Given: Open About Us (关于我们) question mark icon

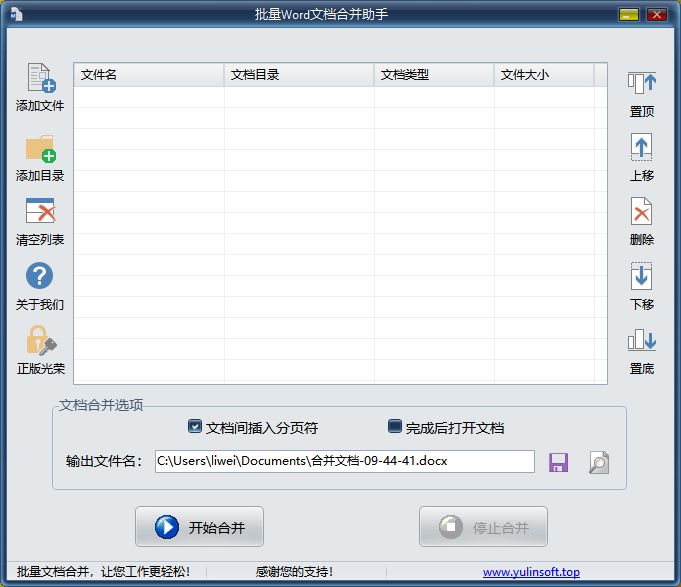Looking at the screenshot, I should [40, 275].
